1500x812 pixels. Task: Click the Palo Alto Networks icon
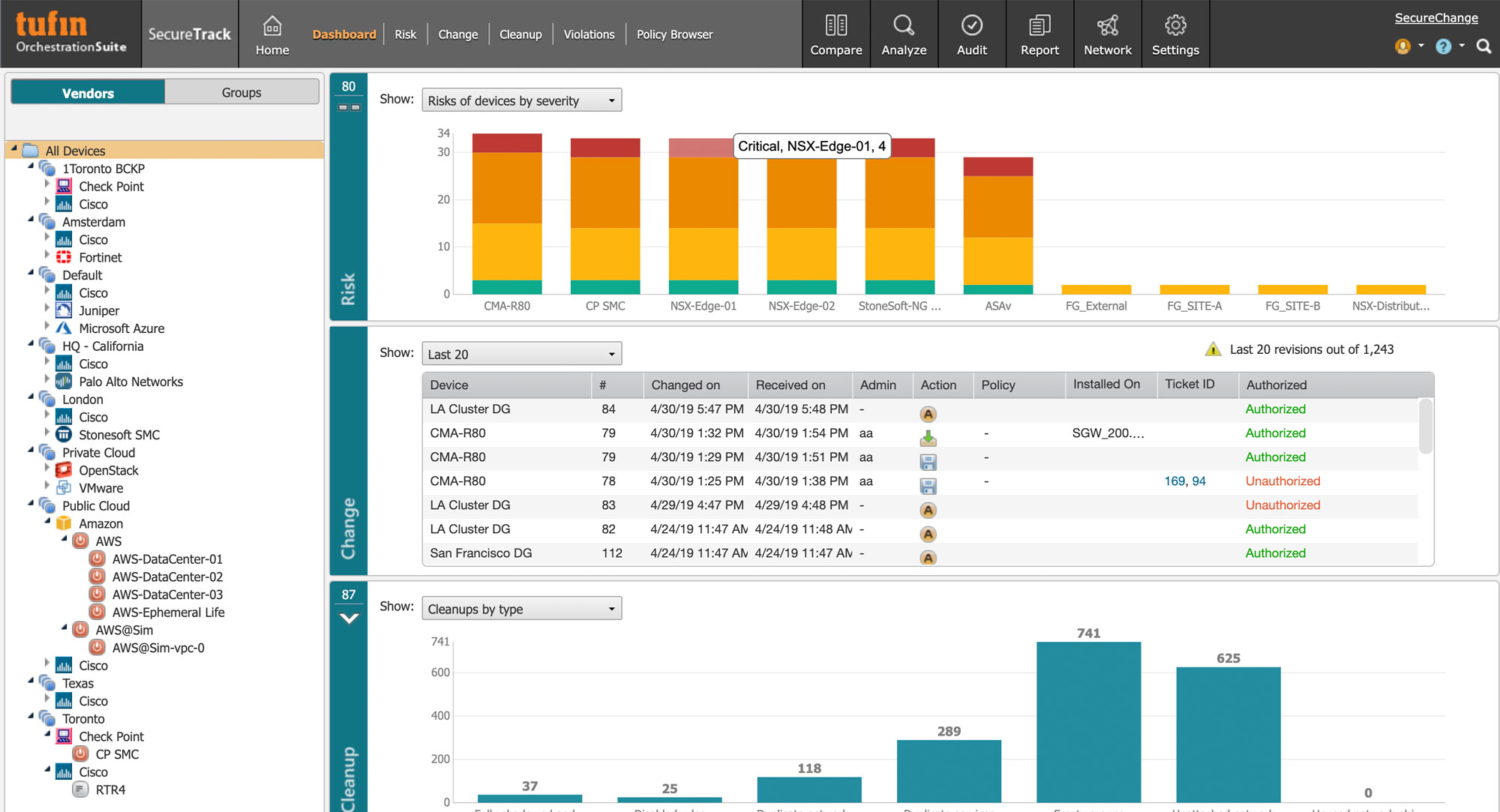pyautogui.click(x=64, y=382)
